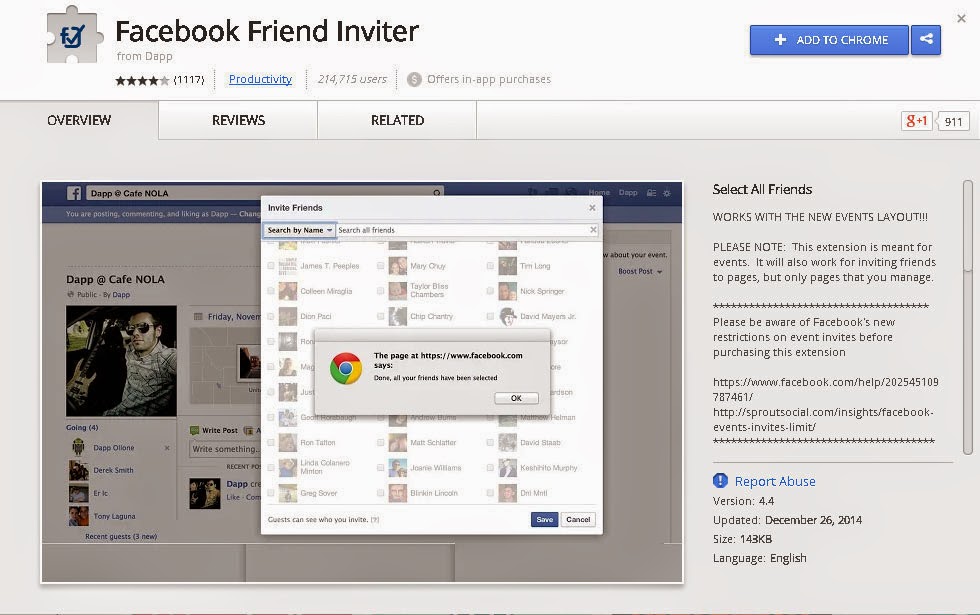The width and height of the screenshot is (980, 615).
Task: Open the Search by Name dropdown
Action: [x=299, y=230]
